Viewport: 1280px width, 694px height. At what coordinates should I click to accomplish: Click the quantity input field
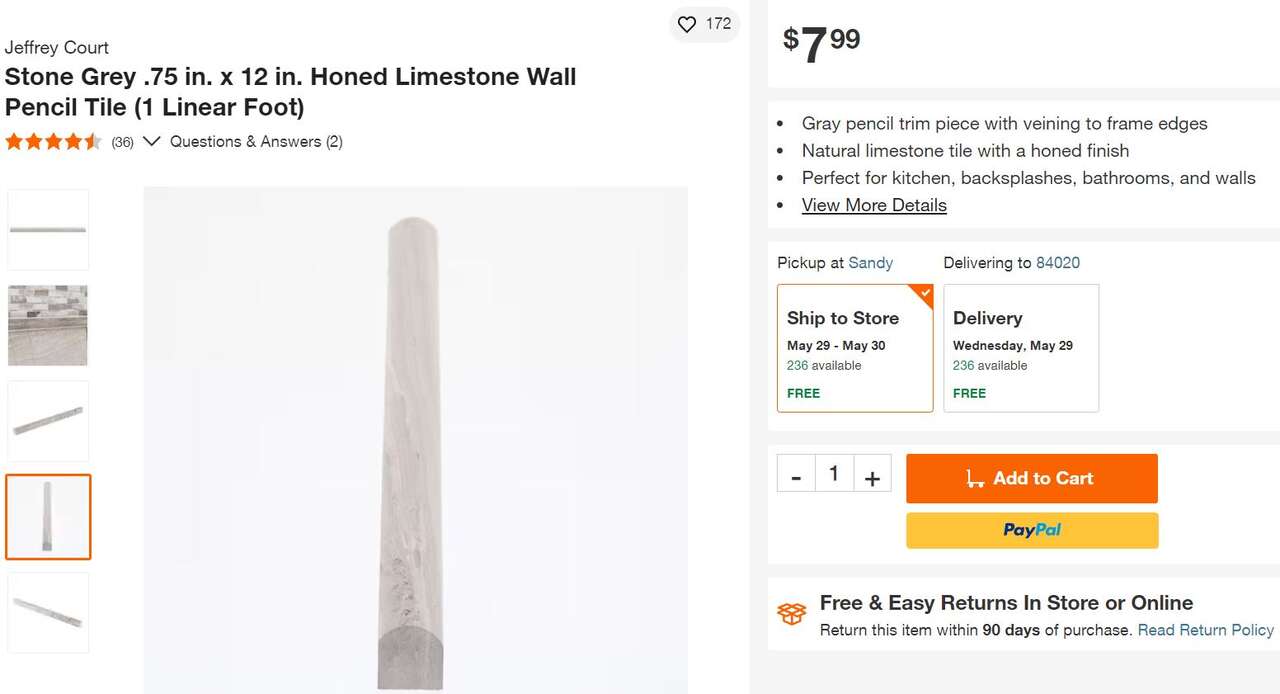tap(834, 473)
